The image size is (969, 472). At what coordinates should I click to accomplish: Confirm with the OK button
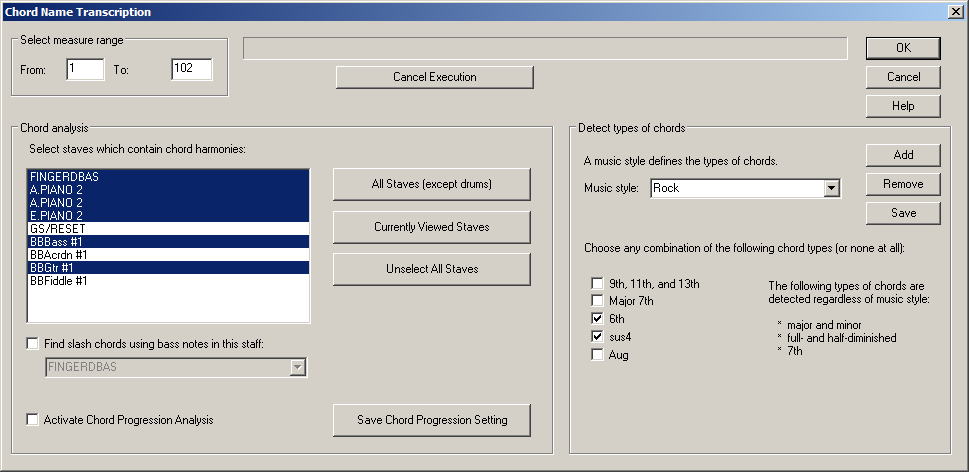902,48
